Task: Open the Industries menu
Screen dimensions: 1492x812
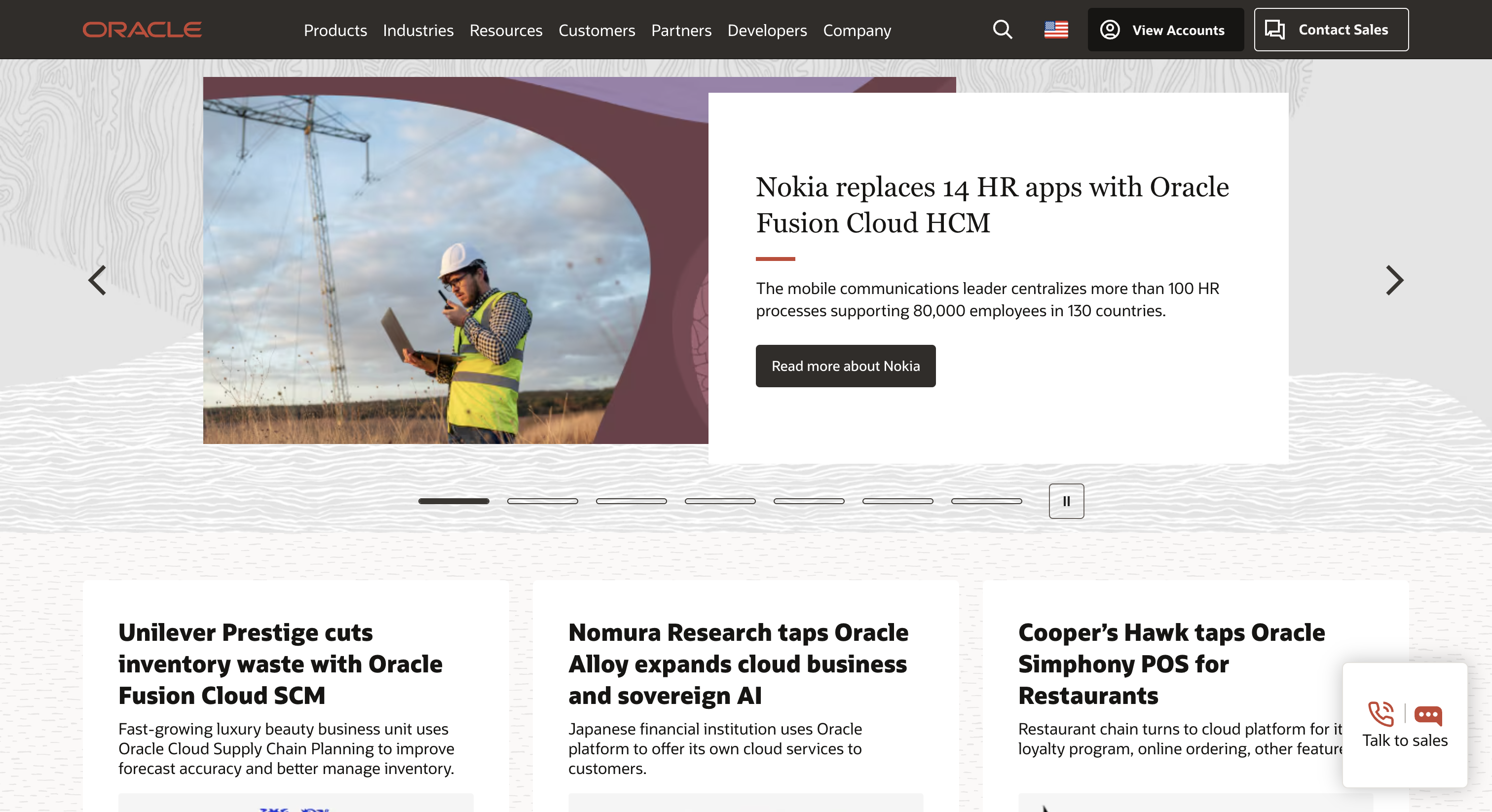Action: click(418, 30)
